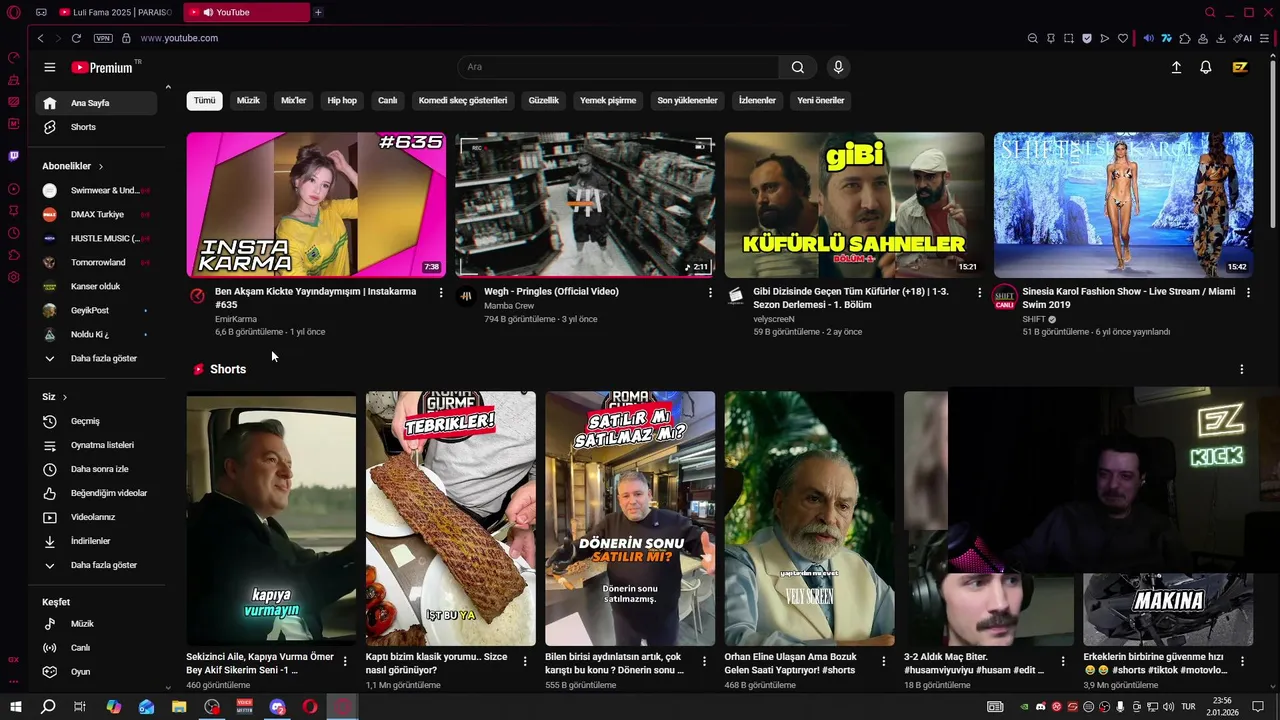
Task: Go to Ana Sayfa in the sidebar
Action: [x=96, y=103]
